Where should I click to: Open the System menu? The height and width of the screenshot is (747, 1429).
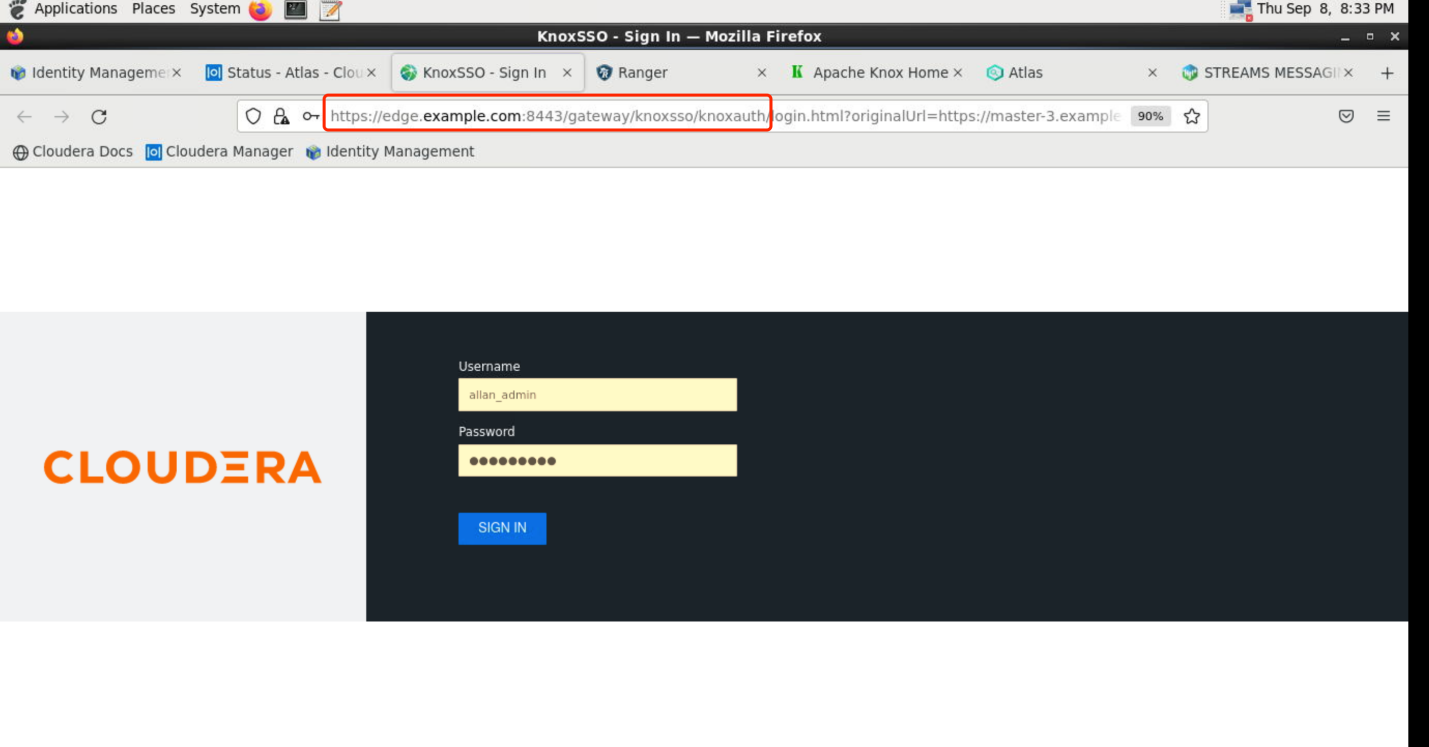click(x=215, y=9)
